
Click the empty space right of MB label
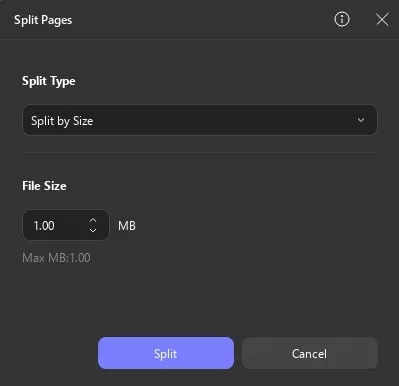point(257,226)
